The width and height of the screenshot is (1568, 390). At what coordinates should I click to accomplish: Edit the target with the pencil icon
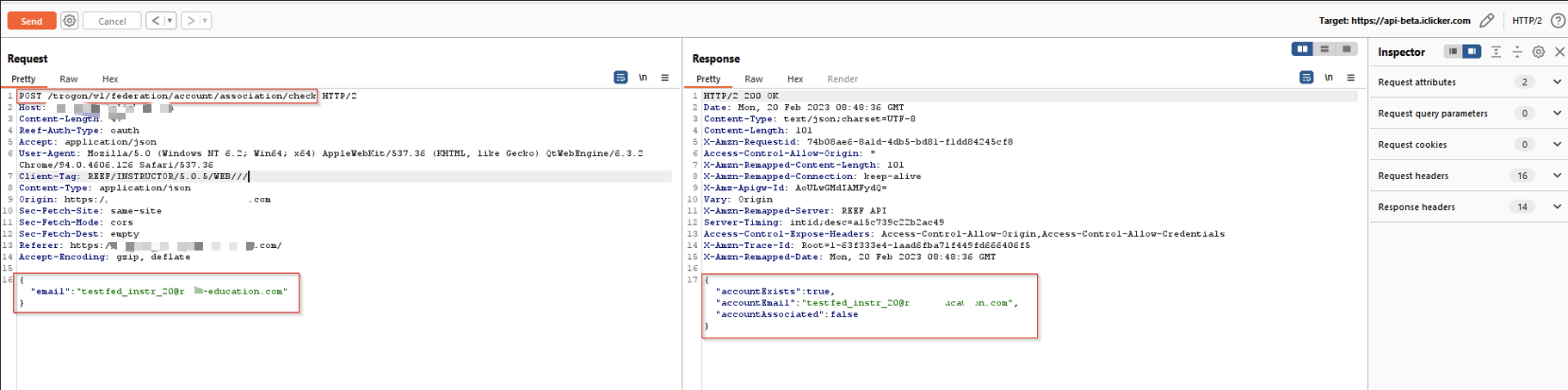pos(1486,21)
